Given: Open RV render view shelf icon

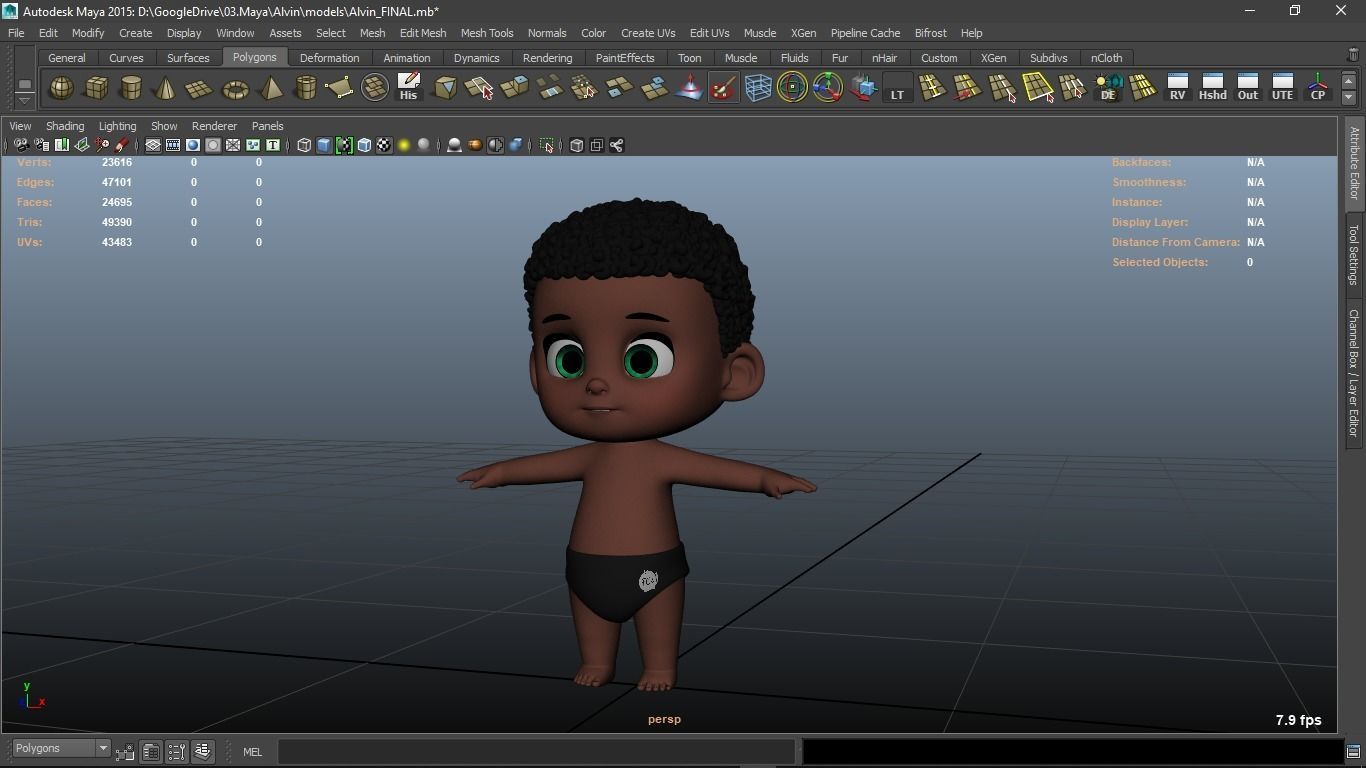Looking at the screenshot, I should click(x=1177, y=88).
